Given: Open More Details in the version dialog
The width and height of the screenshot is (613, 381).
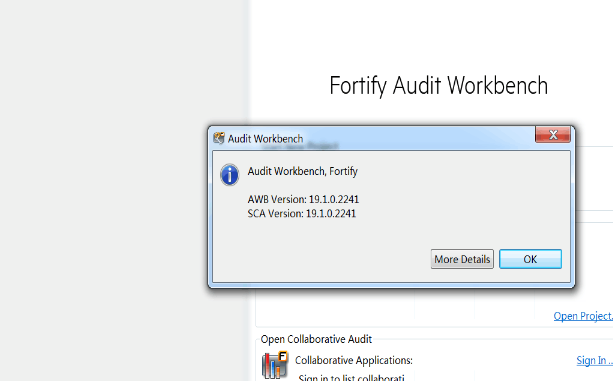Looking at the screenshot, I should coord(462,259).
